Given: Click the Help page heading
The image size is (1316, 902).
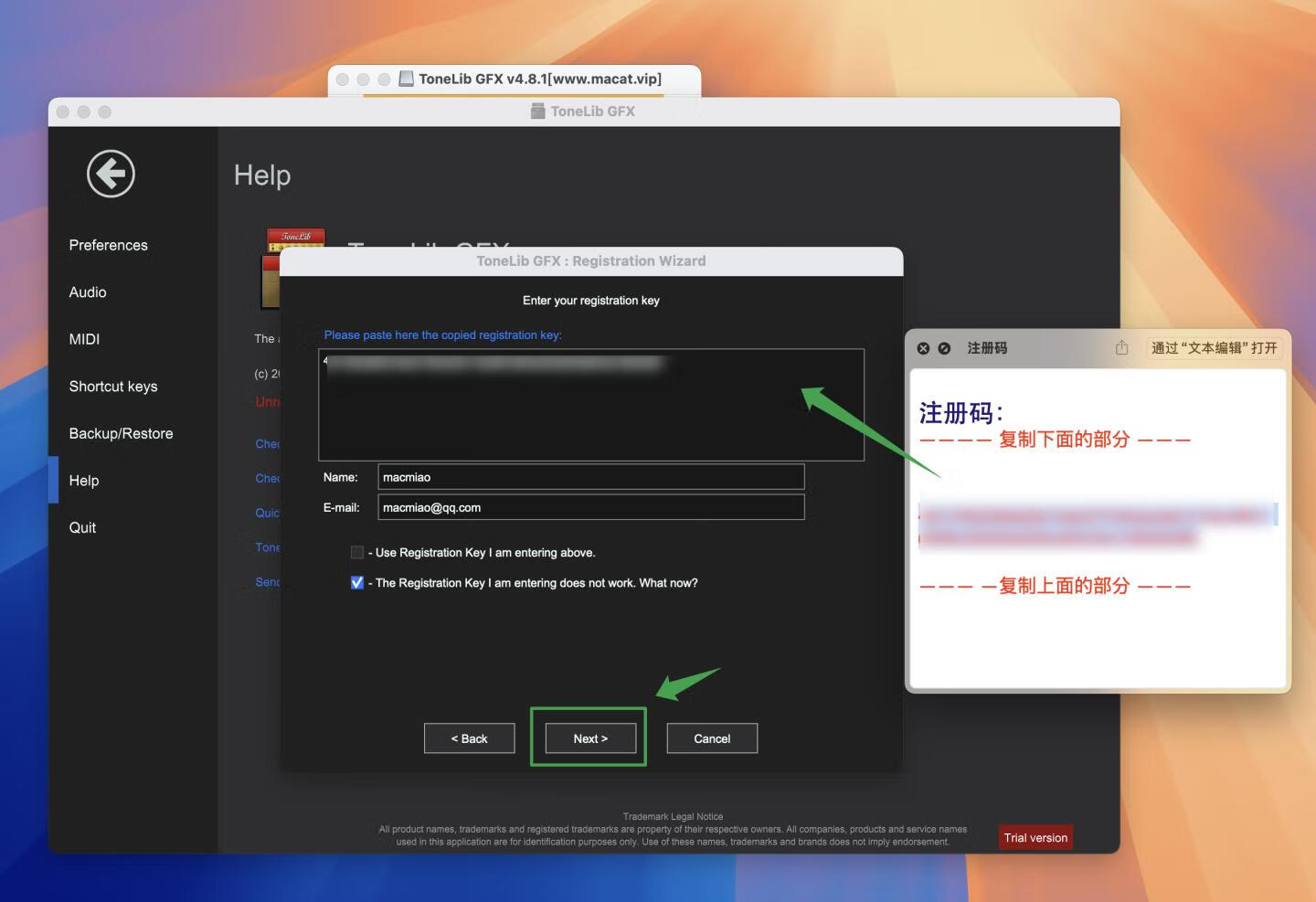Looking at the screenshot, I should click(262, 175).
